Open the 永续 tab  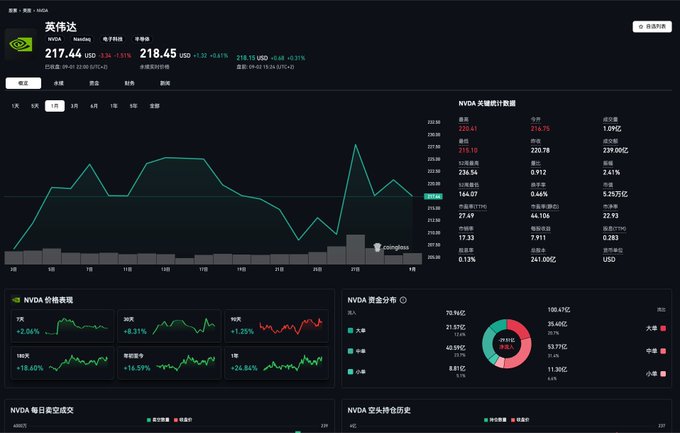coord(59,83)
